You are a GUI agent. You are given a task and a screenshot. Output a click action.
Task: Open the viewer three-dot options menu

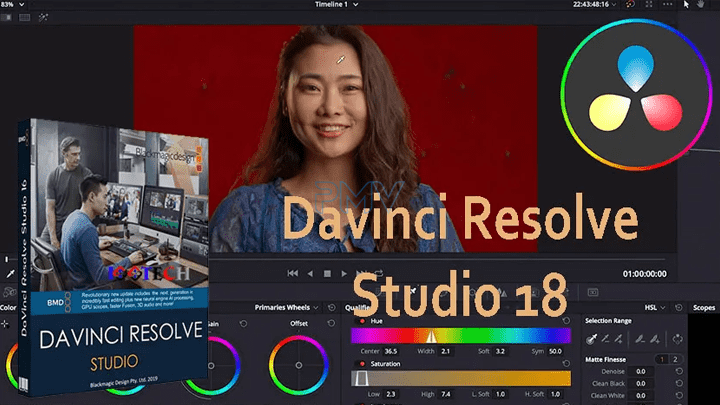[668, 4]
